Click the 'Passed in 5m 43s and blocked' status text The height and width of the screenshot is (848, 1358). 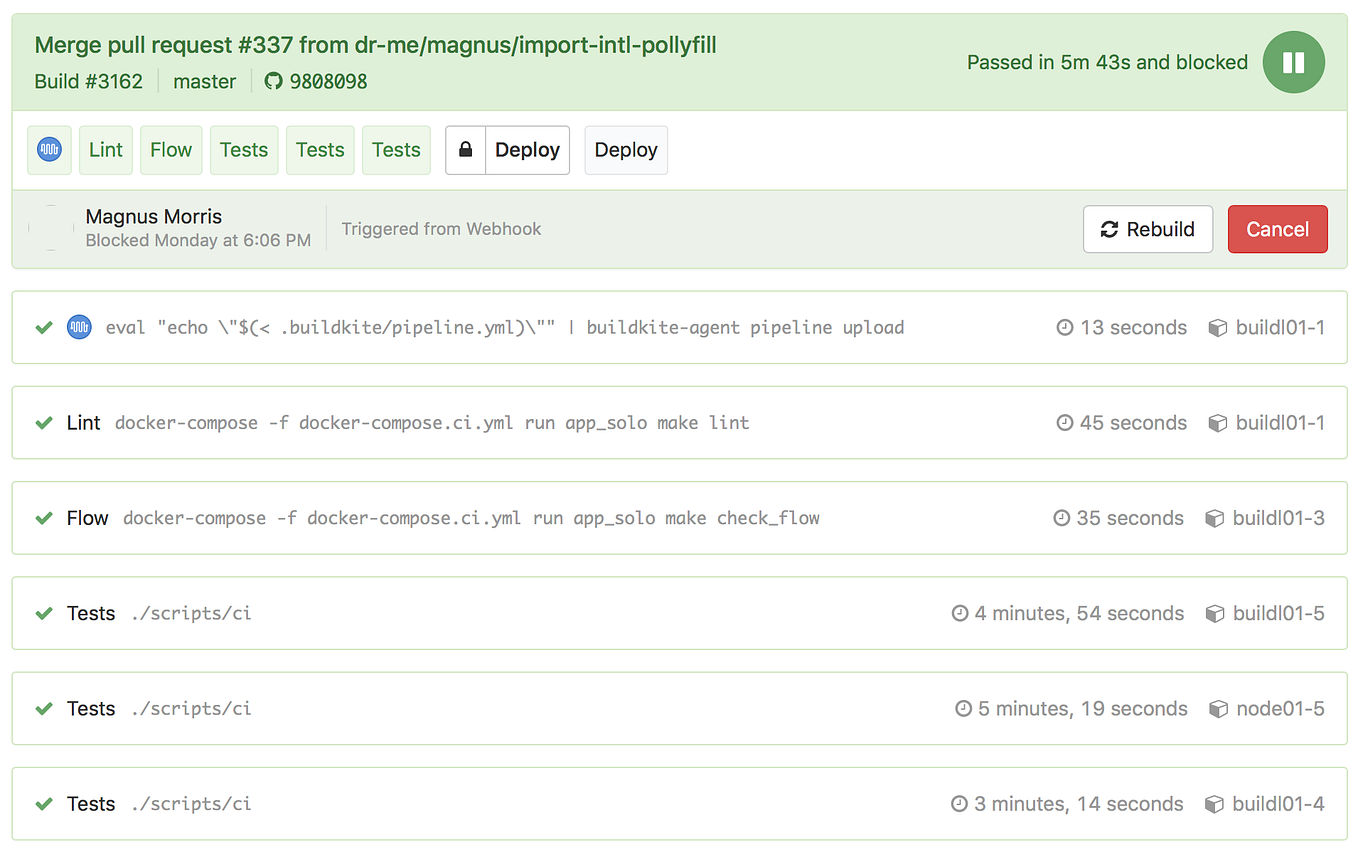(x=1107, y=62)
